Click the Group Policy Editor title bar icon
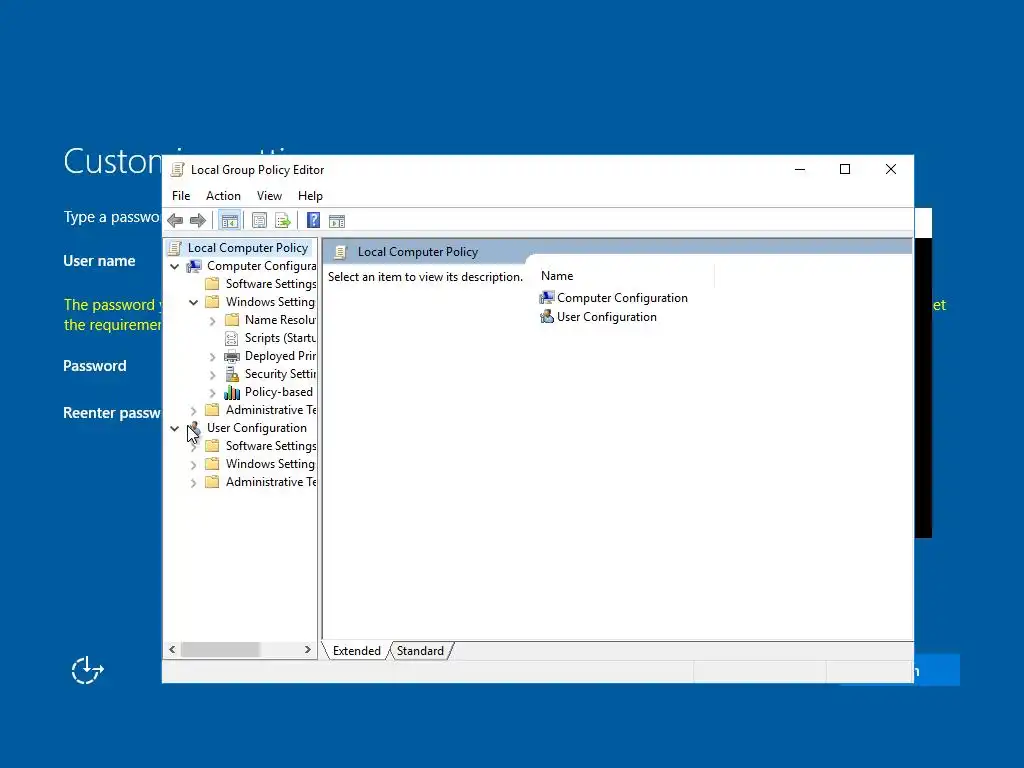This screenshot has width=1024, height=768. [x=176, y=170]
